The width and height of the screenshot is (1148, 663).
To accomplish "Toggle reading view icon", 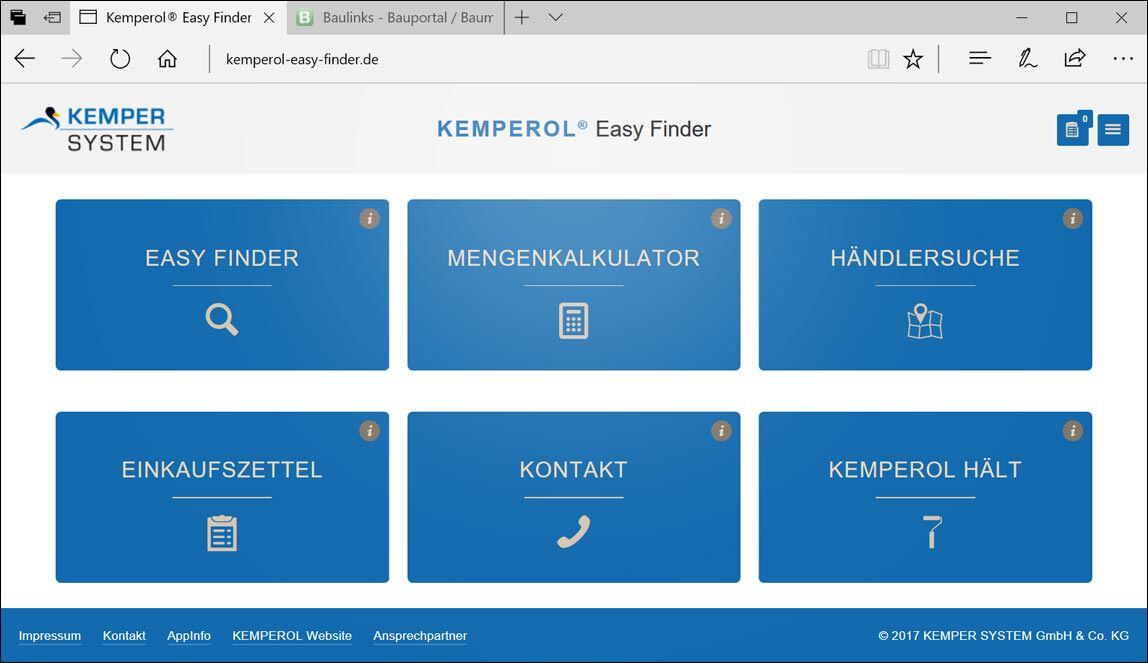I will coord(878,59).
